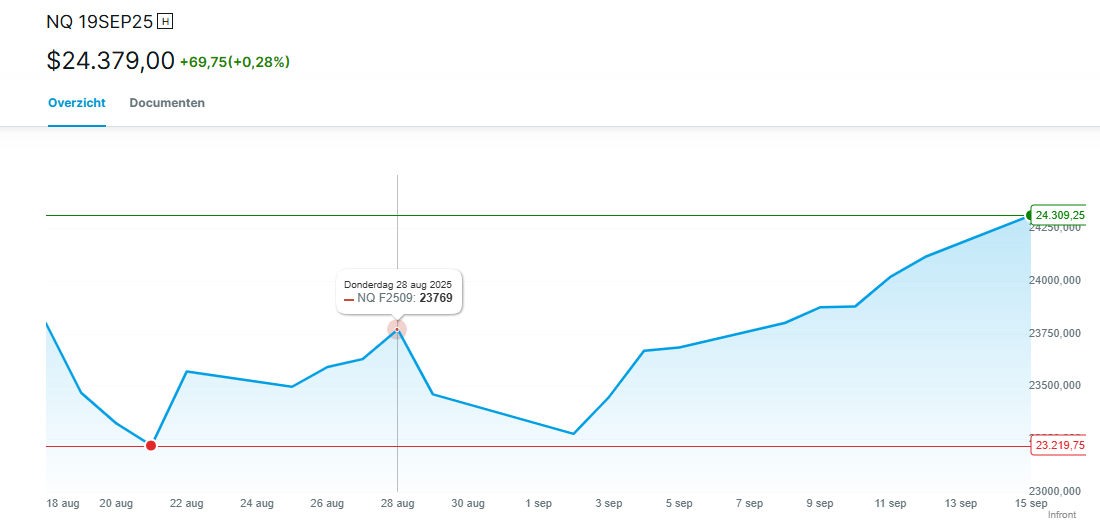Click the NQ 19SEP25 instrument title
This screenshot has height=520, width=1100.
(x=98, y=21)
